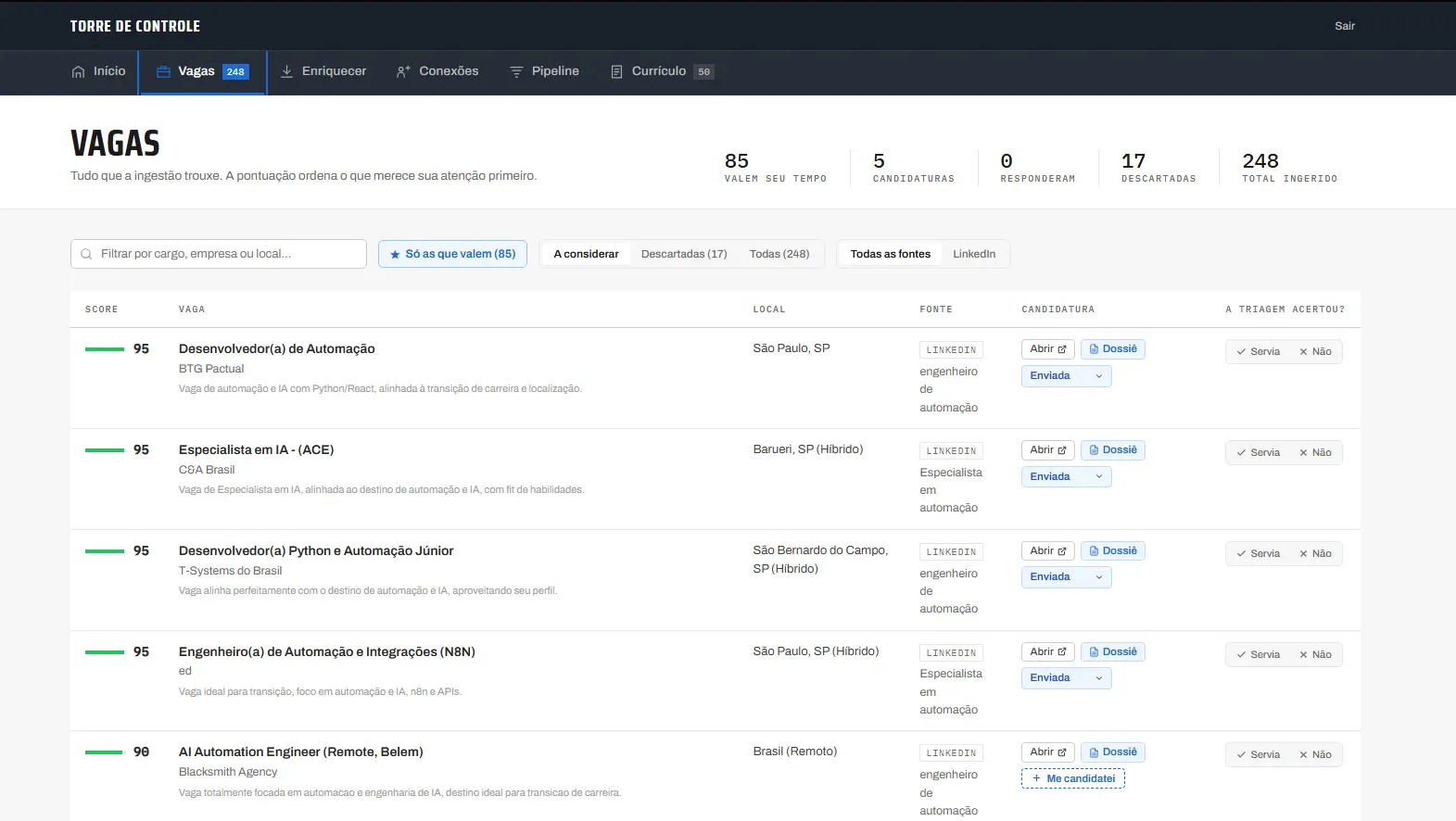This screenshot has width=1456, height=821.
Task: Select 'Todas as fontes' source filter
Action: pyautogui.click(x=891, y=254)
